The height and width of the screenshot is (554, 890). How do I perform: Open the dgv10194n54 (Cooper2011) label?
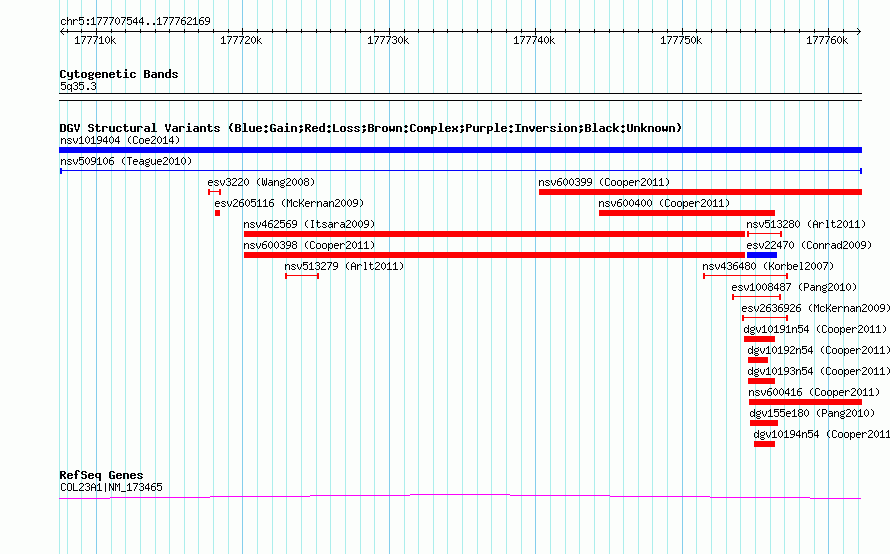(x=821, y=434)
